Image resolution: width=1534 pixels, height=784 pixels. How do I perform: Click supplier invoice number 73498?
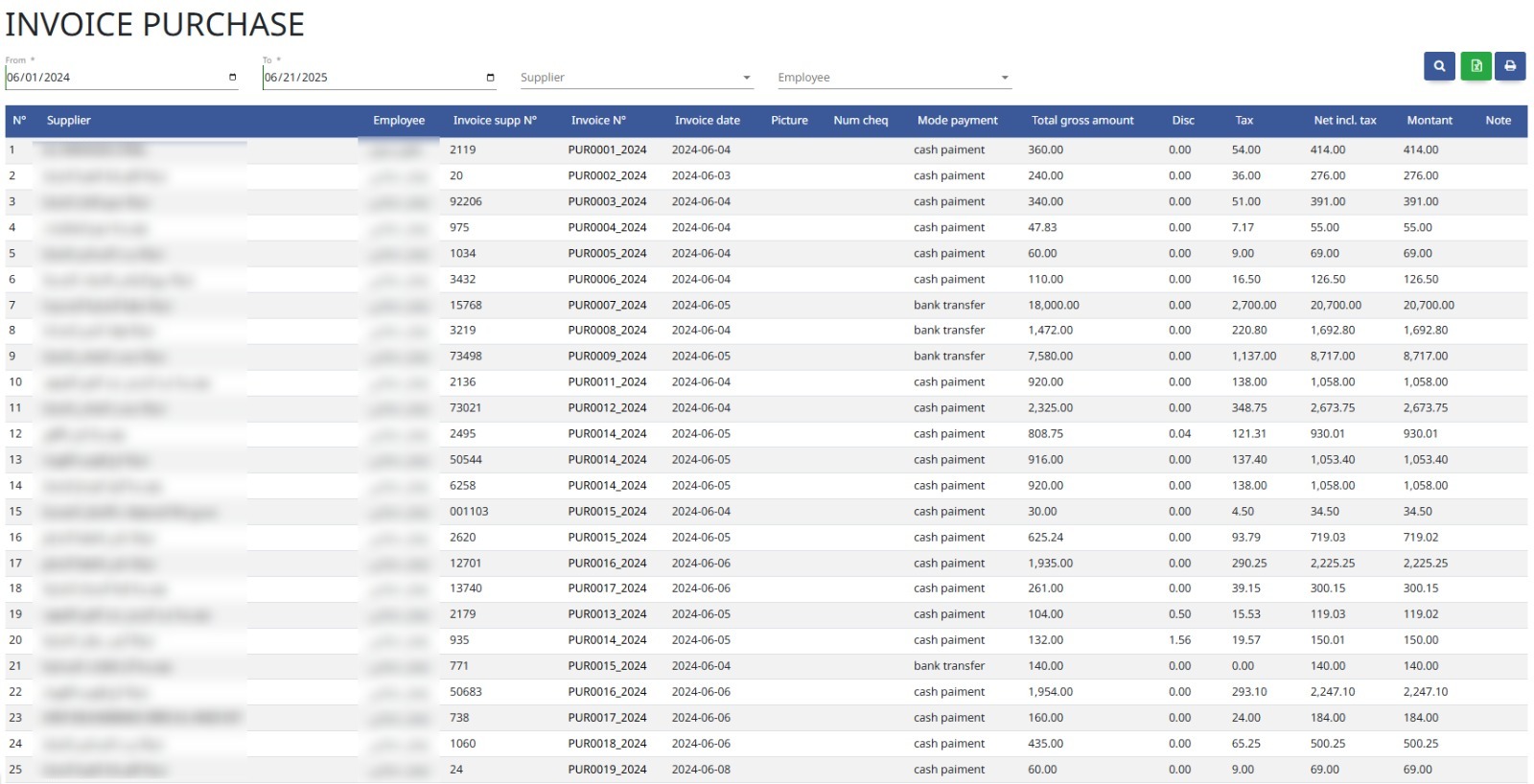point(466,357)
